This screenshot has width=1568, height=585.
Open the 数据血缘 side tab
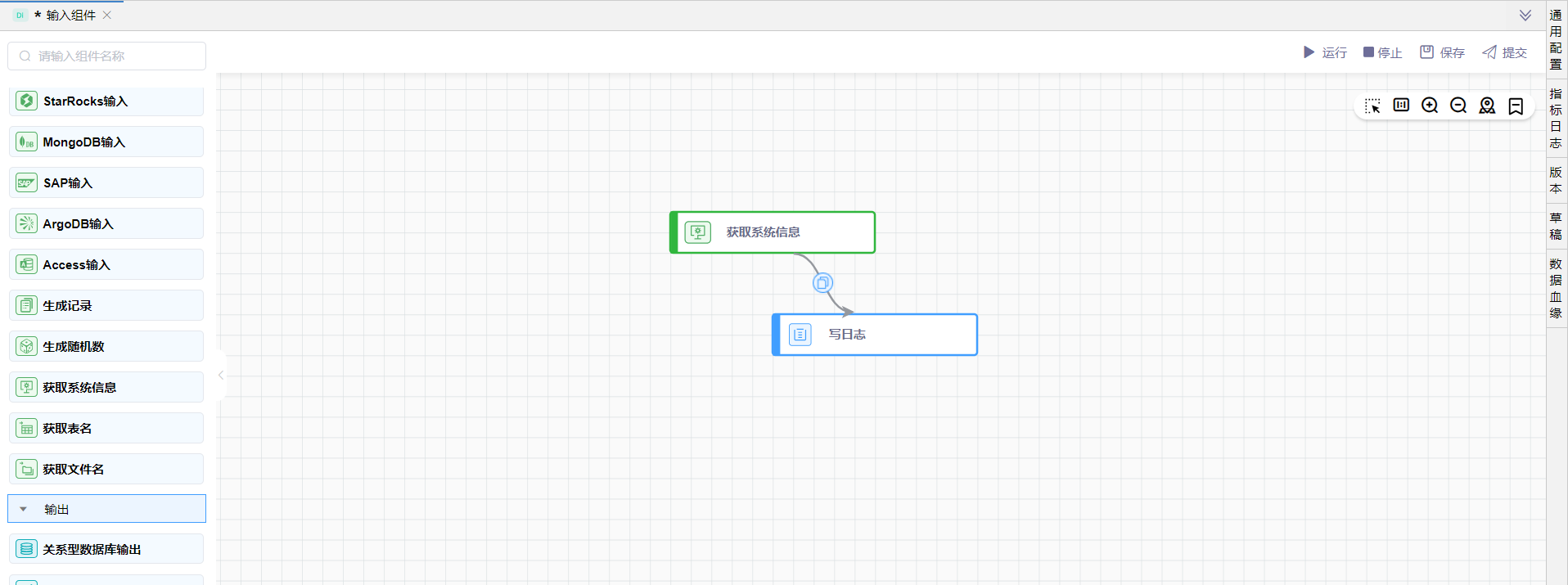(x=1556, y=288)
